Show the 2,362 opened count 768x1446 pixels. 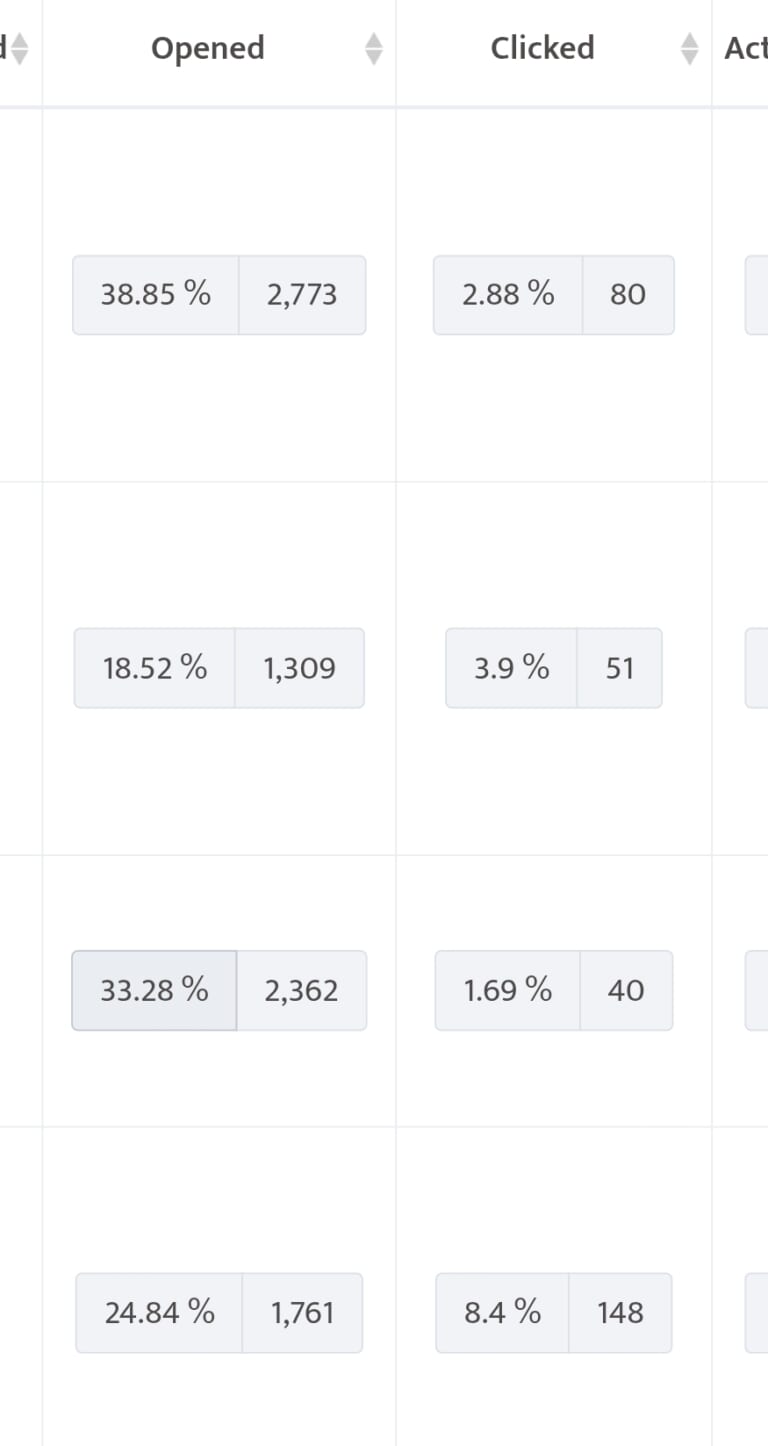[301, 990]
